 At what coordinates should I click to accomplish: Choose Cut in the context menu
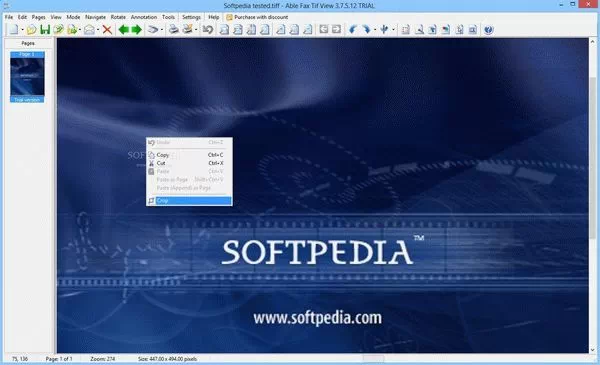pos(189,163)
